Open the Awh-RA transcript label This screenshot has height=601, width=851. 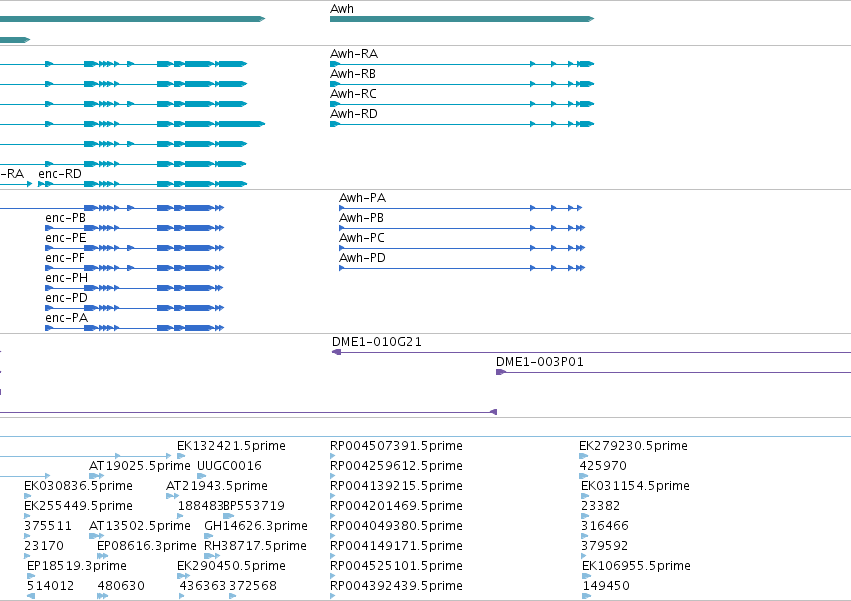(x=354, y=54)
